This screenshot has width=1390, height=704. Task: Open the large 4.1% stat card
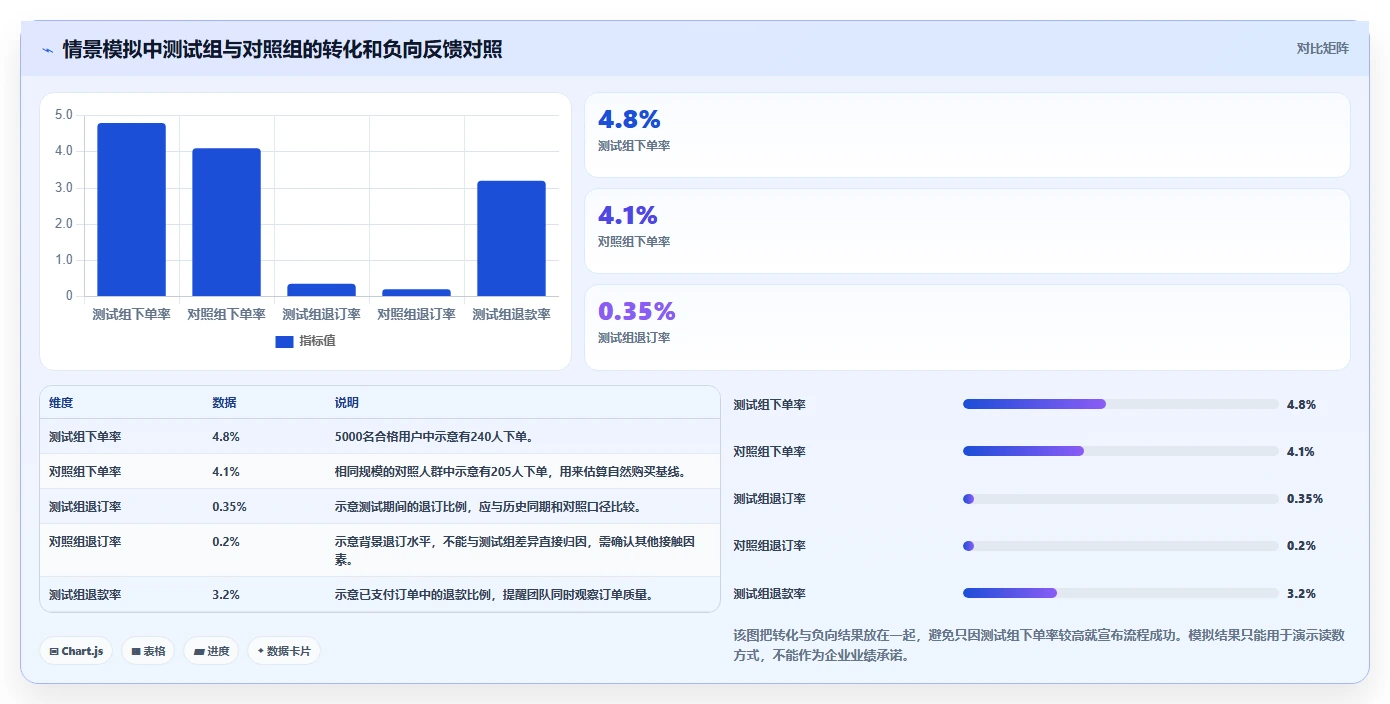pyautogui.click(x=967, y=231)
